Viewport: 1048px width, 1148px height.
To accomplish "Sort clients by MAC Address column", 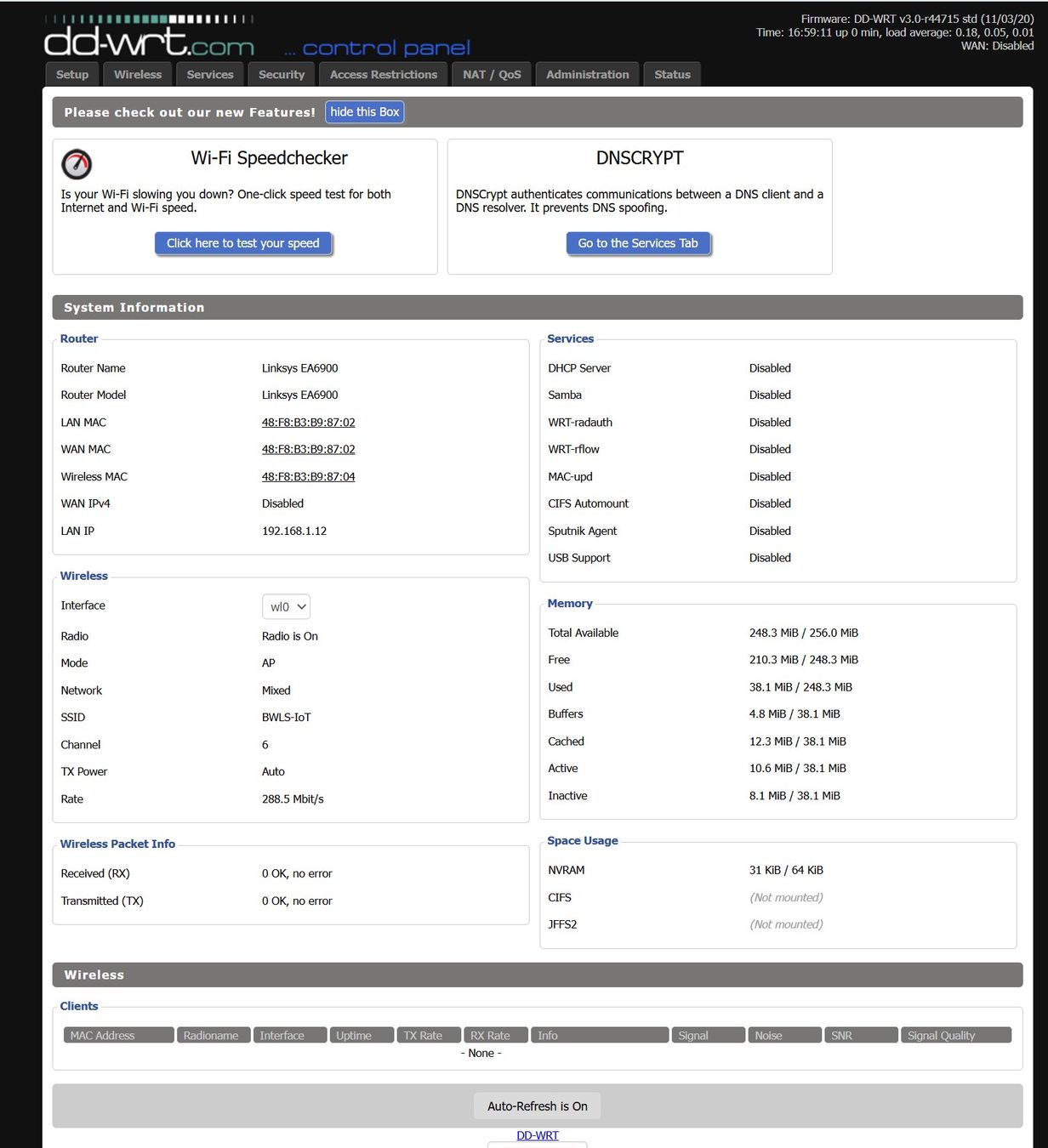I will coord(118,1035).
